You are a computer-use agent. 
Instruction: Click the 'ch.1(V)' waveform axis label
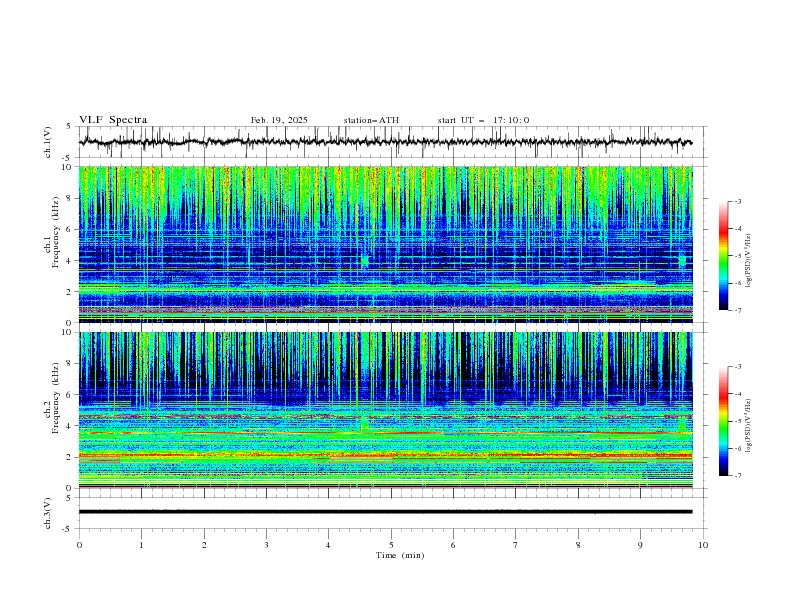tap(48, 142)
